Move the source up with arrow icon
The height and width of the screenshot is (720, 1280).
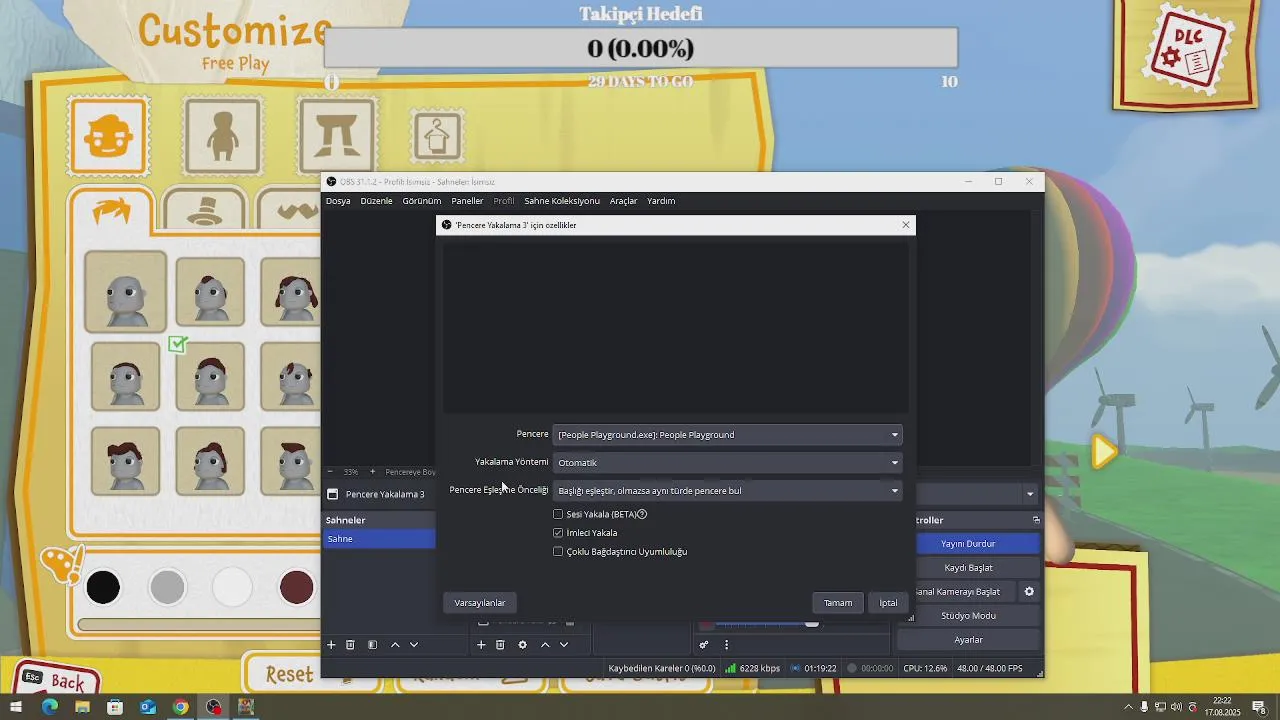click(x=545, y=645)
